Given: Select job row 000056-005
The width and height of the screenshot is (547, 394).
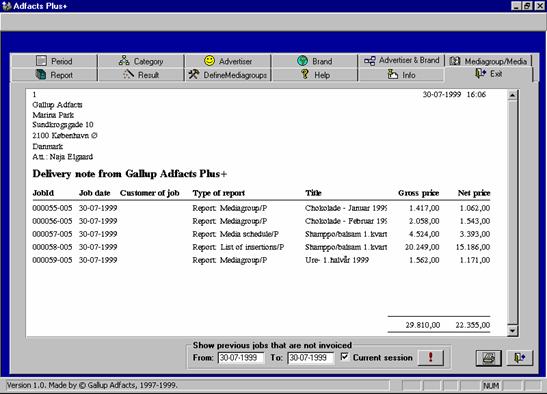Looking at the screenshot, I should point(261,221).
